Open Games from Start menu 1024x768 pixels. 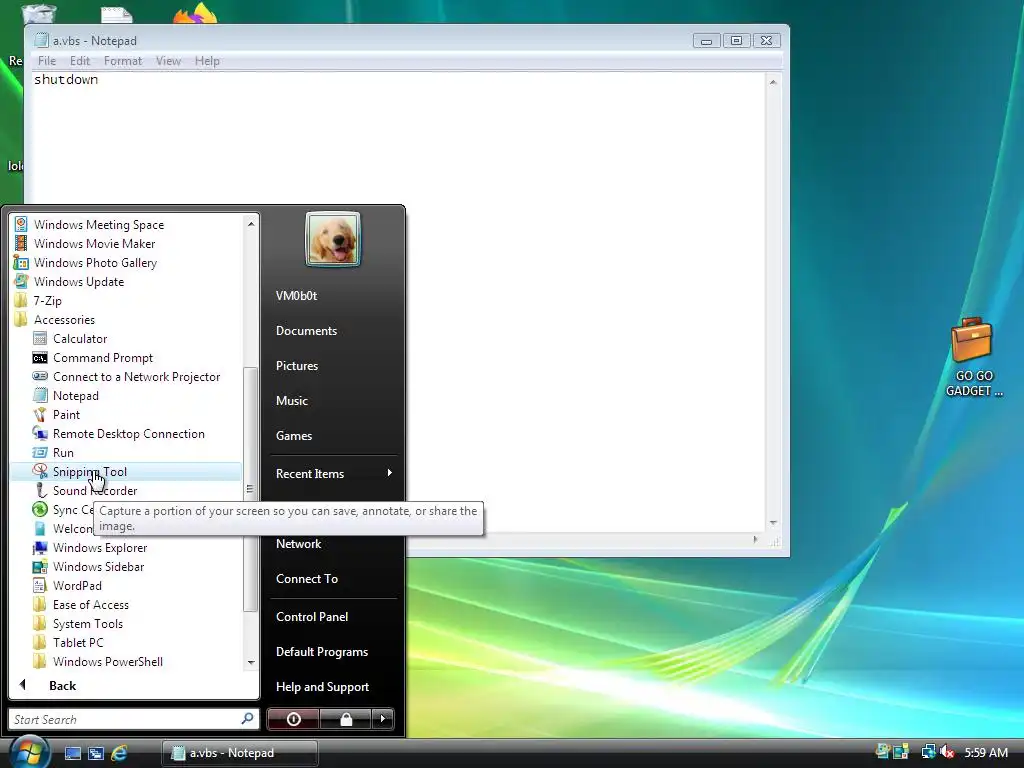point(294,436)
